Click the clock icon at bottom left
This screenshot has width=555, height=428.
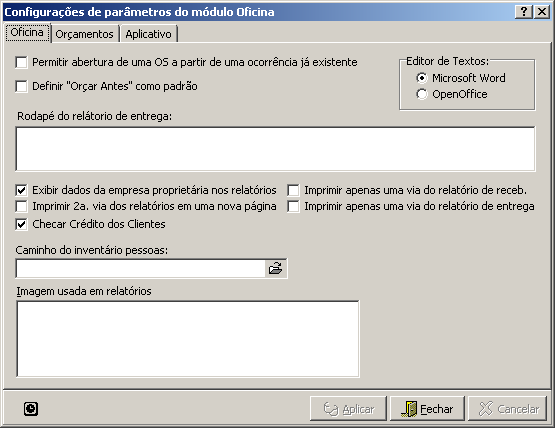[x=31, y=409]
